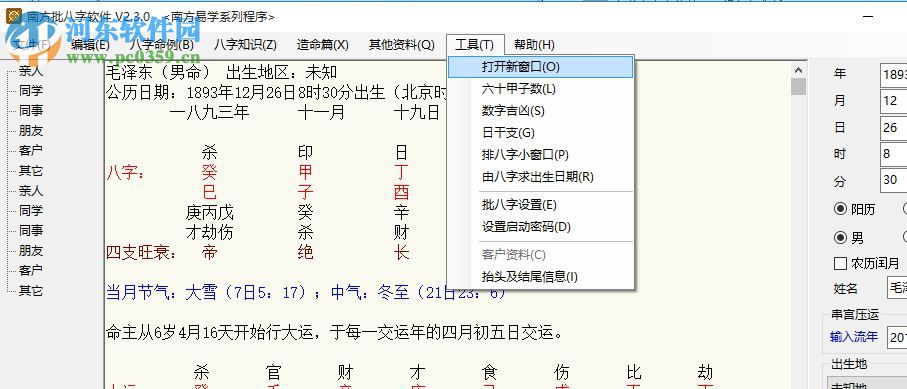
Task: Click the red 丁 day stem character
Action: pos(401,173)
